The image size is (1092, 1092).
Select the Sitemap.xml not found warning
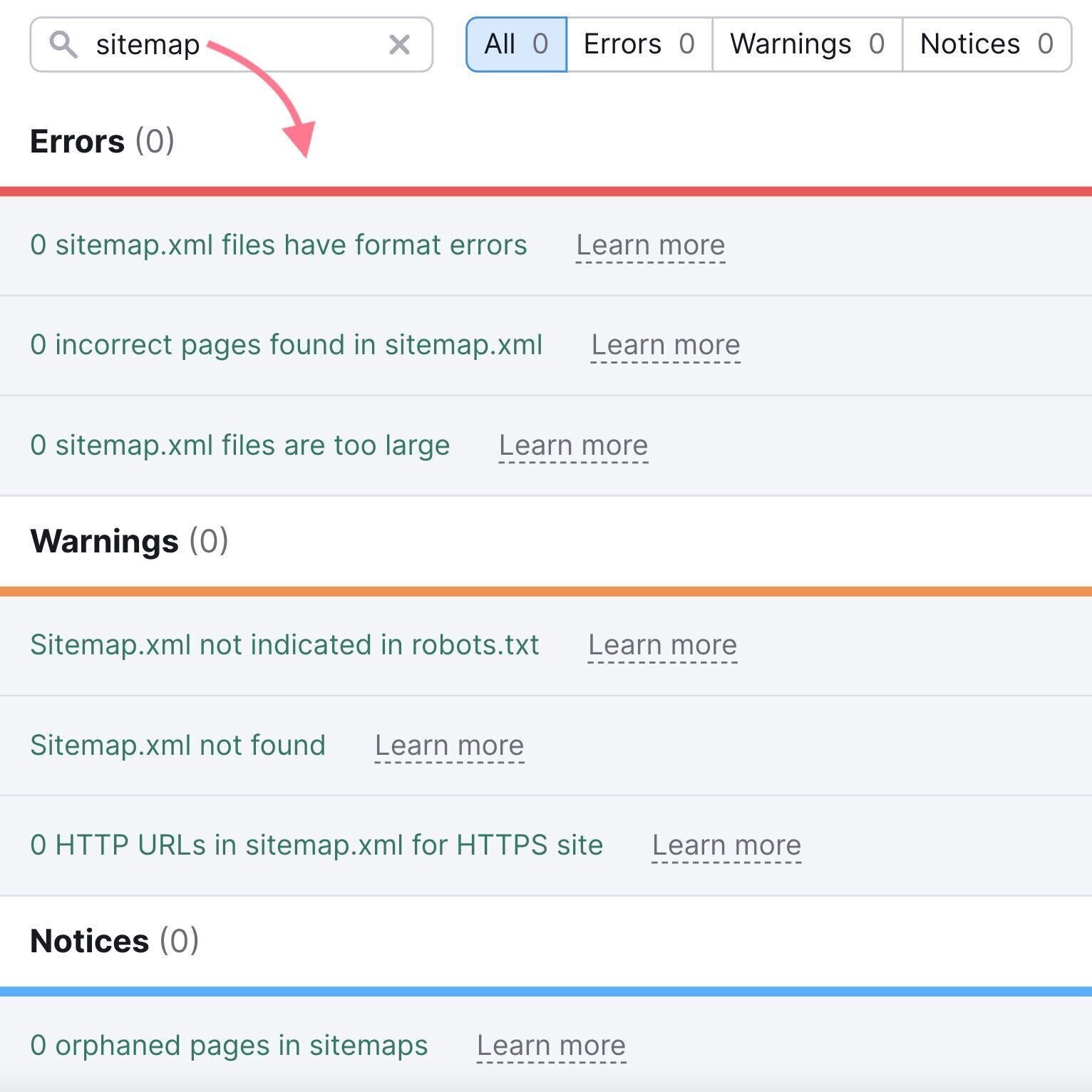pos(177,744)
